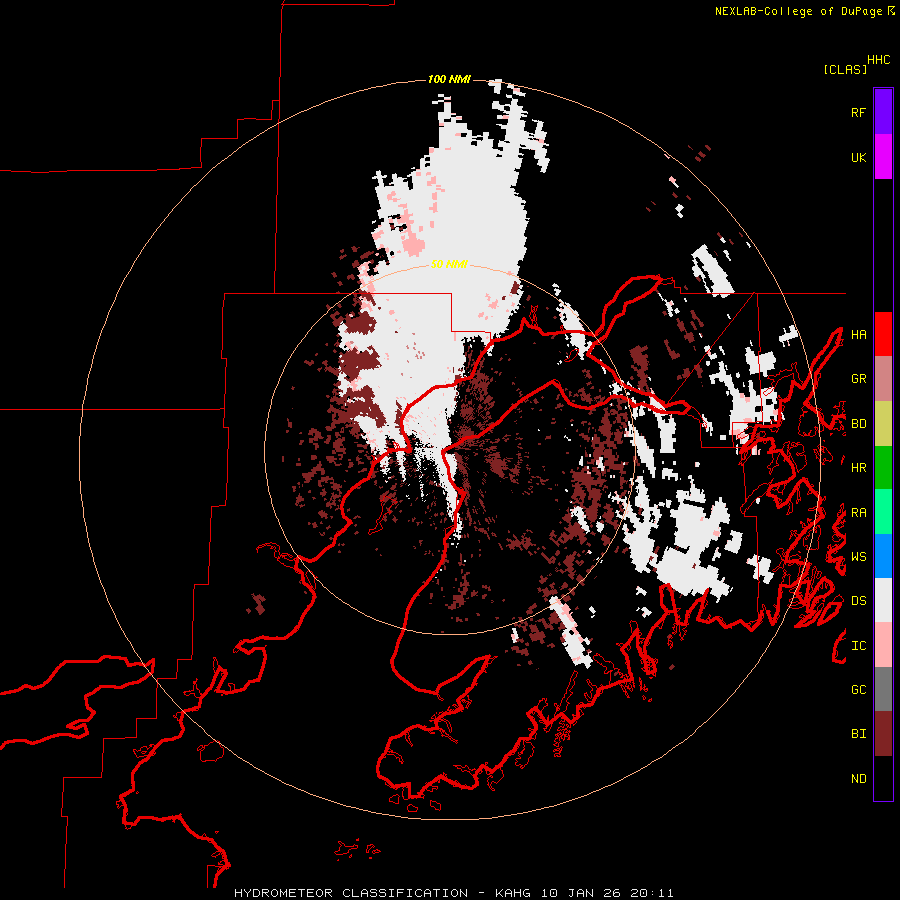Click the GC legend label
Image resolution: width=900 pixels, height=900 pixels.
pos(858,690)
